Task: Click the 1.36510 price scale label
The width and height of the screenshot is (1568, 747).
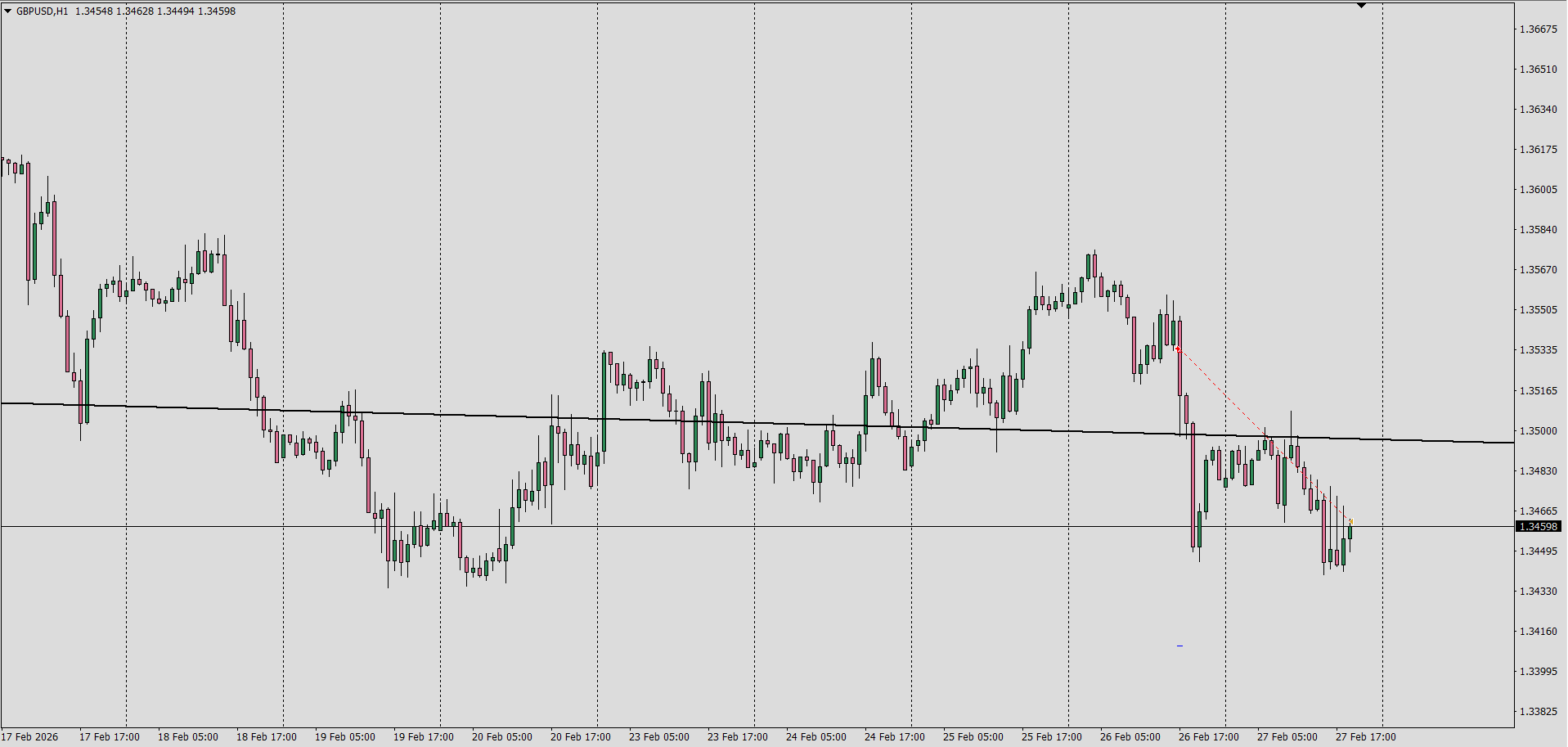Action: 1539,70
